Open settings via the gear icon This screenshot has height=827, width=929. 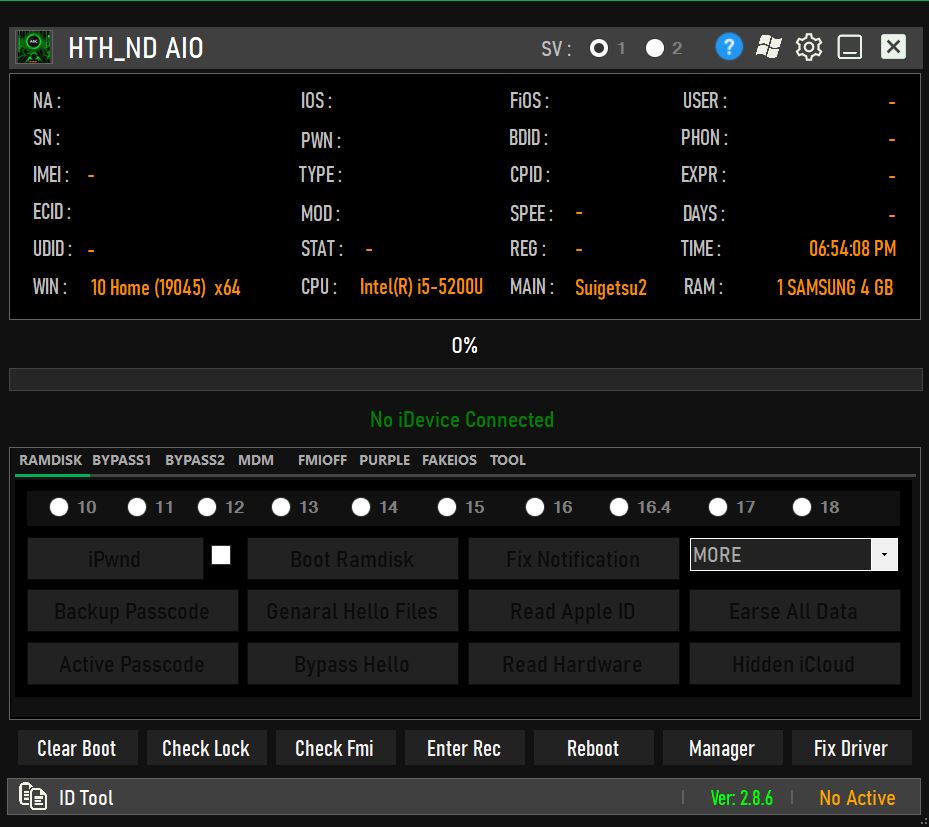[x=809, y=47]
